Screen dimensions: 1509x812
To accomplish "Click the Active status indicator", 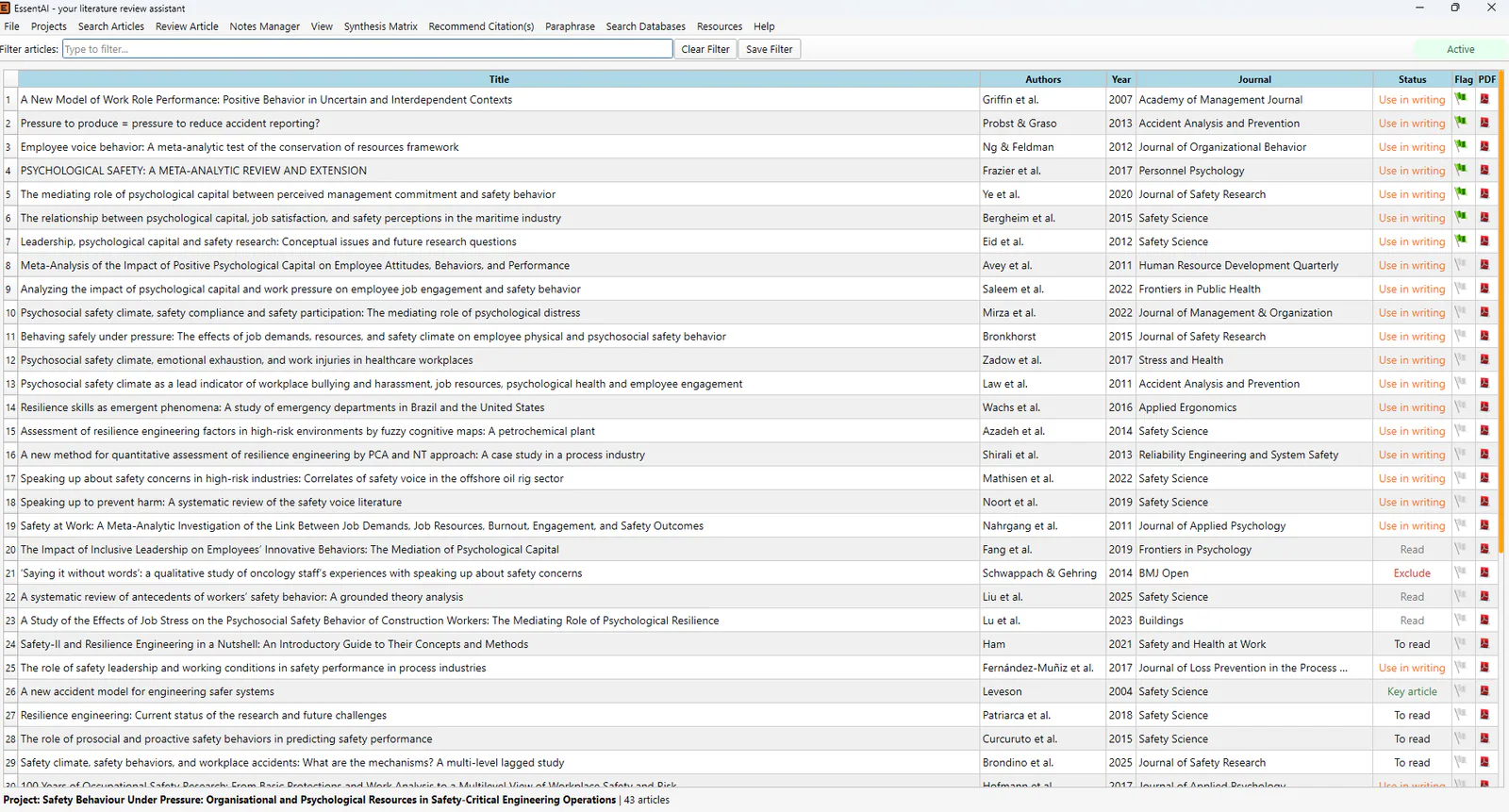I will click(1460, 49).
